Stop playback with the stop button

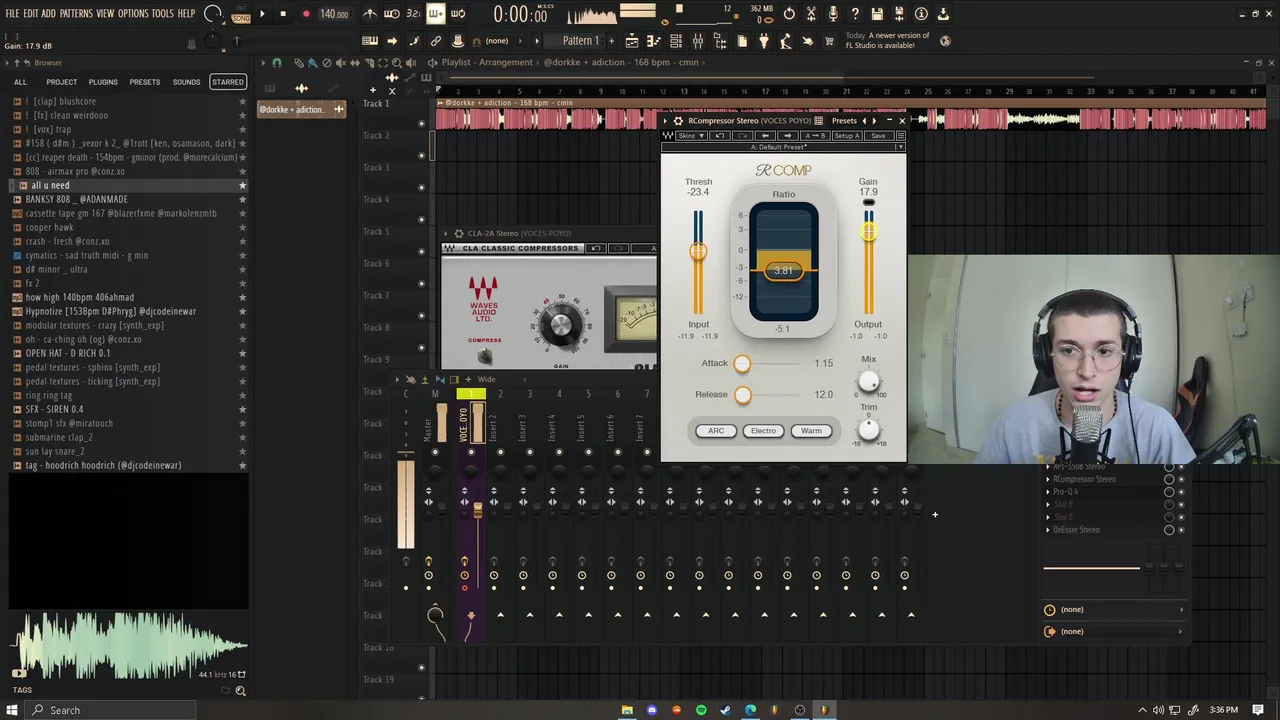pos(283,14)
